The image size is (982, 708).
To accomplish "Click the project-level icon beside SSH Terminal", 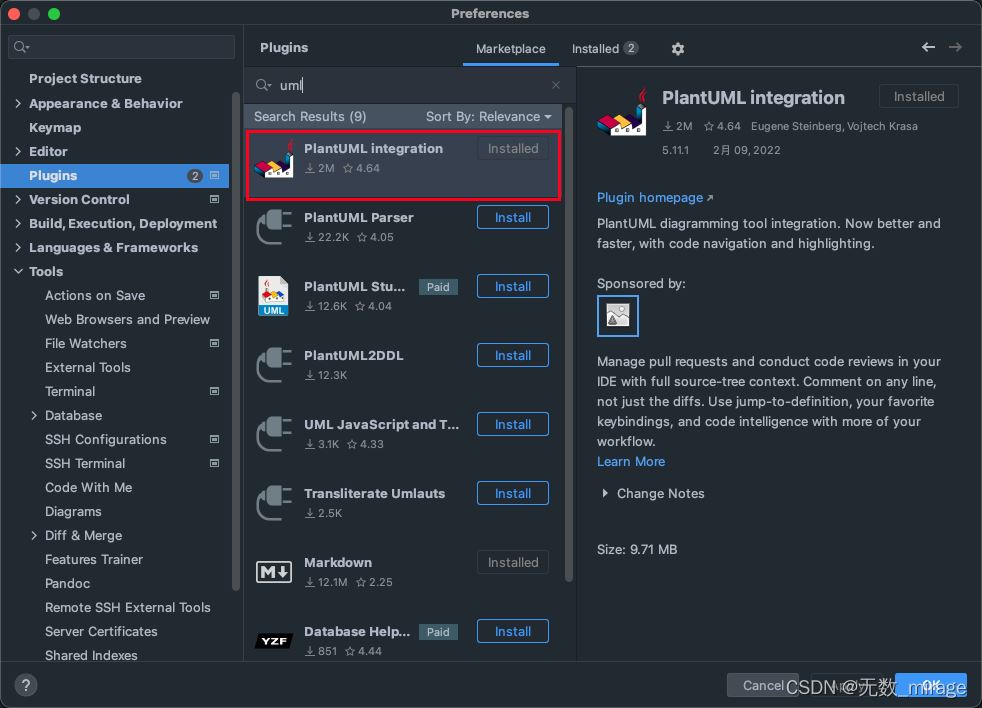I will click(x=215, y=463).
